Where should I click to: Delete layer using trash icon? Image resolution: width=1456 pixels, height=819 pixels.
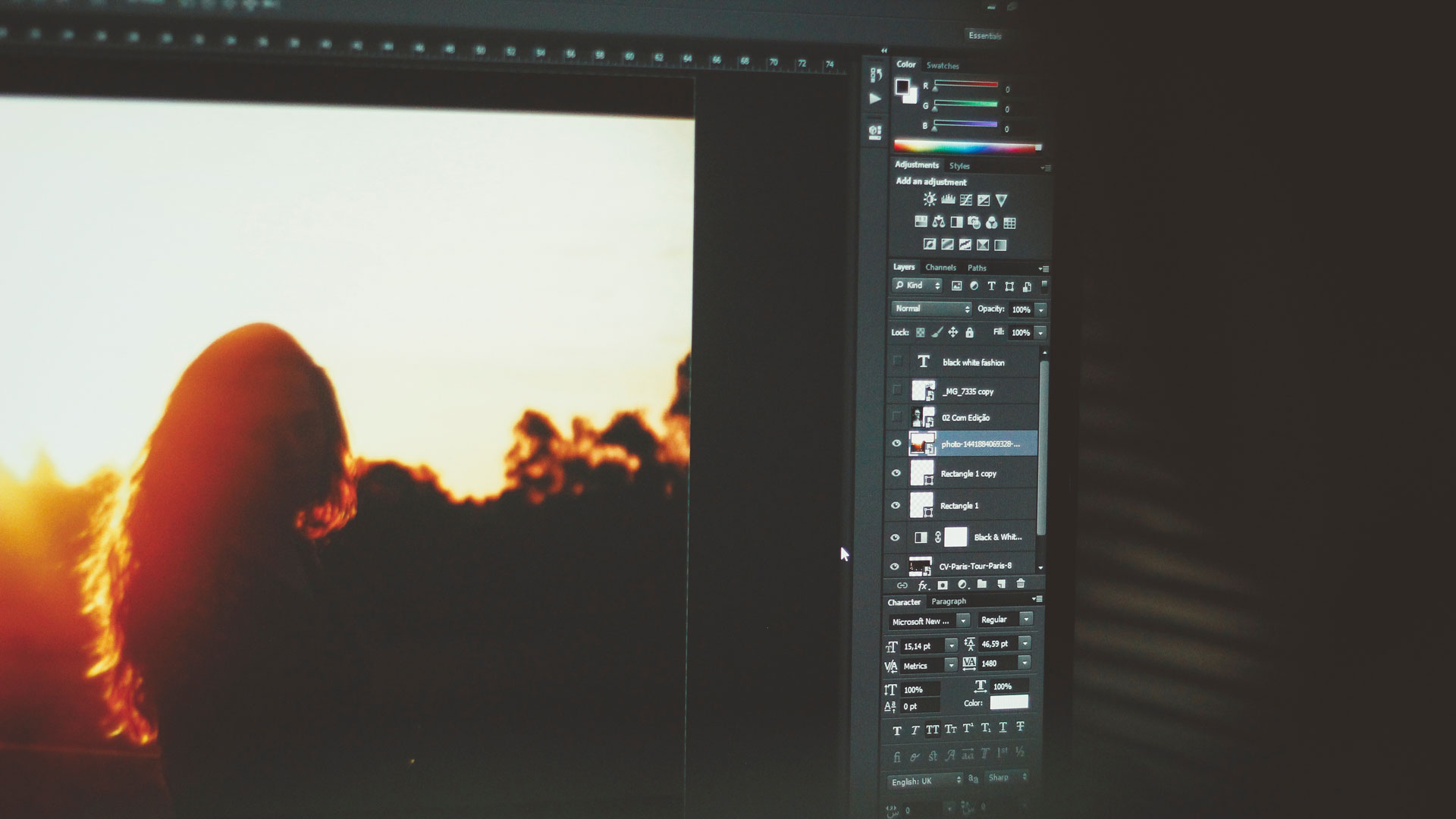1022,585
